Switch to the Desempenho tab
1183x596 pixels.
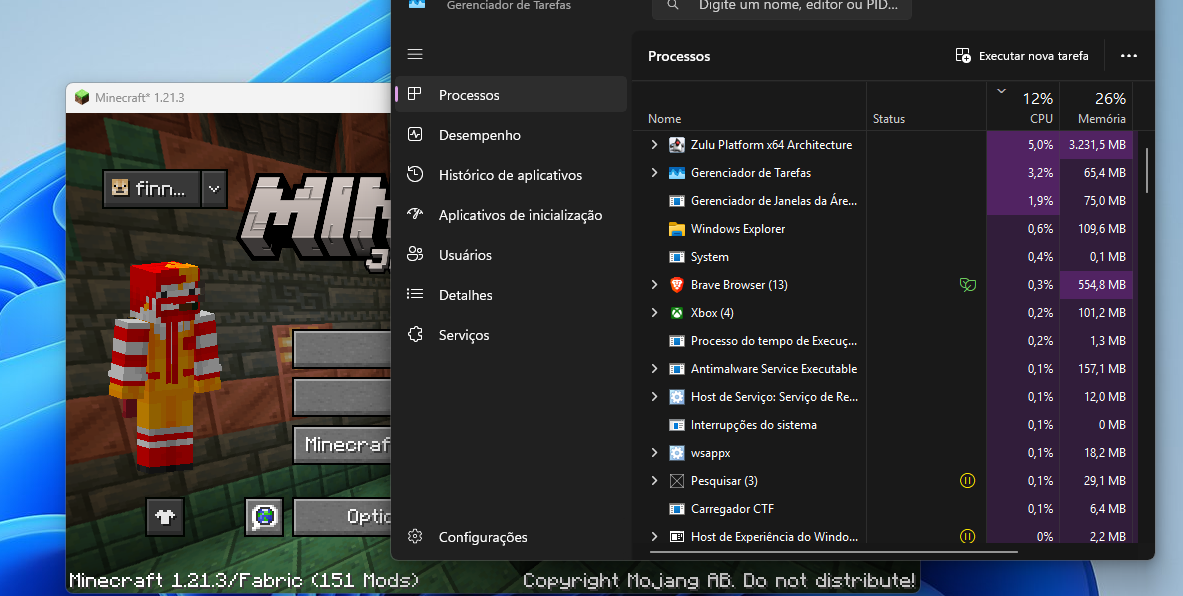[x=511, y=135]
